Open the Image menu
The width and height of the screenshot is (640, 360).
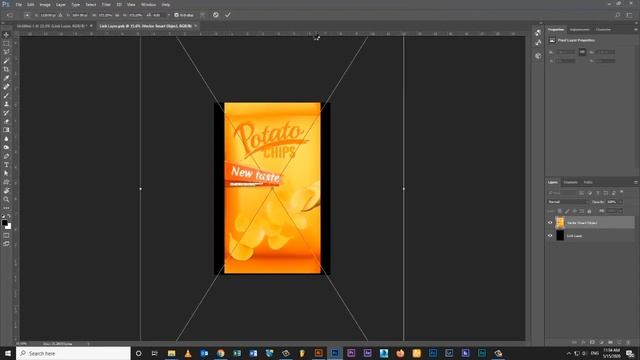click(x=45, y=4)
